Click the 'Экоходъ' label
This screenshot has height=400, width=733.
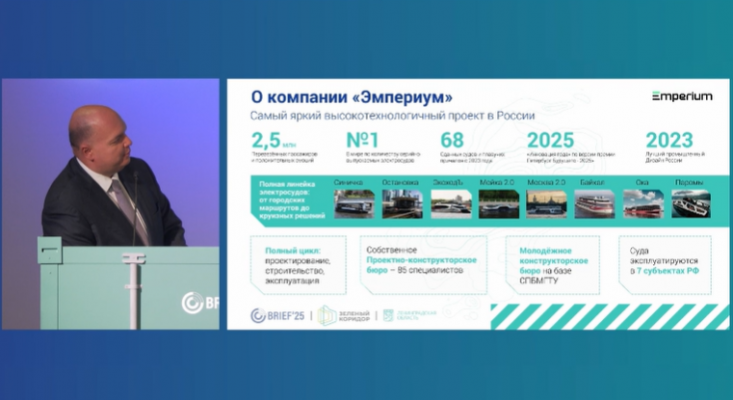click(448, 182)
